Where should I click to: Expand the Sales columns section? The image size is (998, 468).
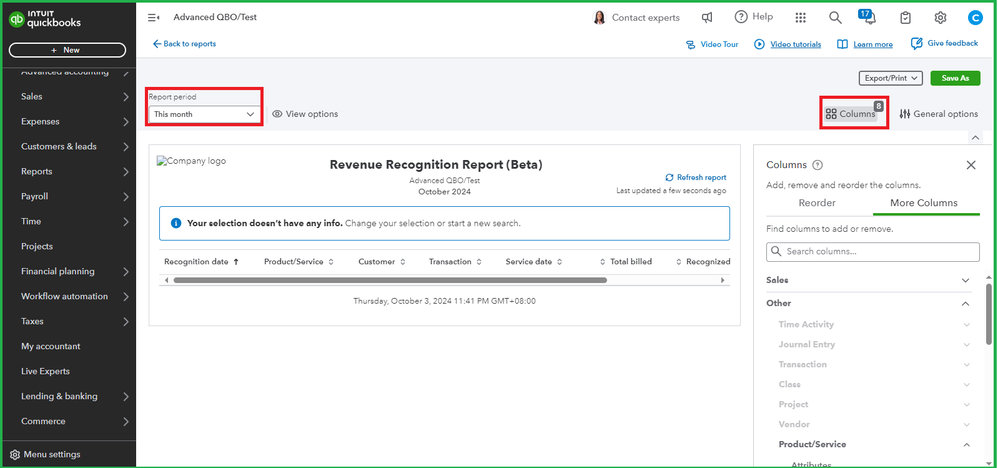click(966, 280)
